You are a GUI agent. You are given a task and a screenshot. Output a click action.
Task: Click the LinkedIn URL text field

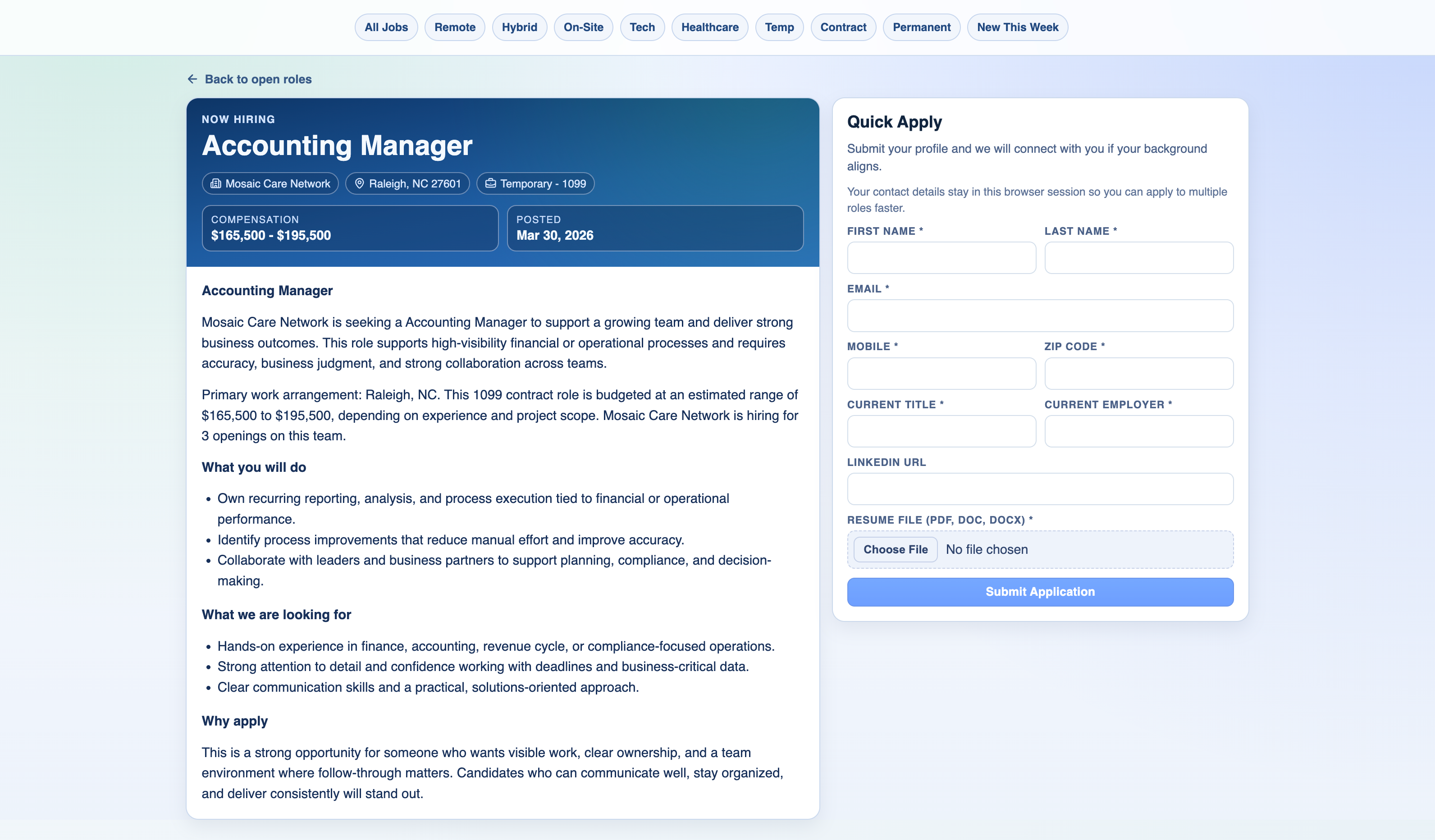[x=1040, y=488]
